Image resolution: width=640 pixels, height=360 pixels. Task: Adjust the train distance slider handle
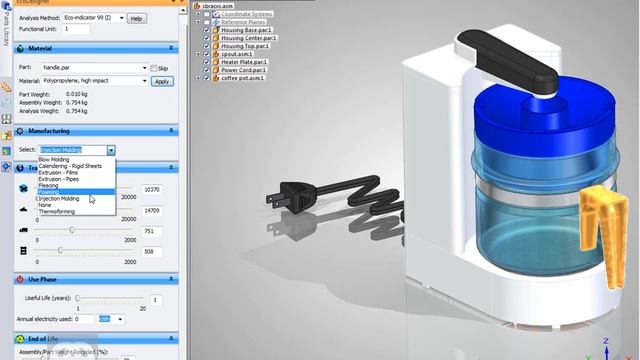[x=60, y=251]
